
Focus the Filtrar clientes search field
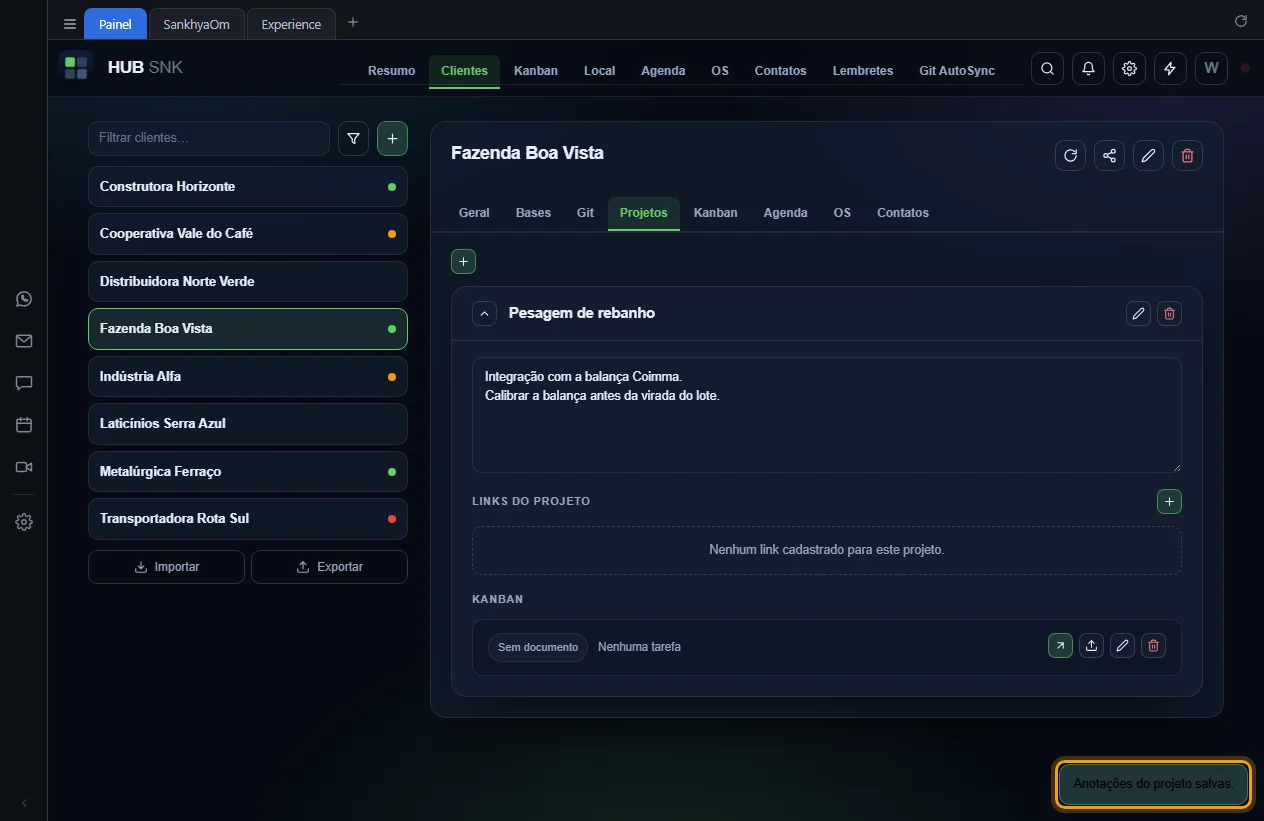click(209, 138)
